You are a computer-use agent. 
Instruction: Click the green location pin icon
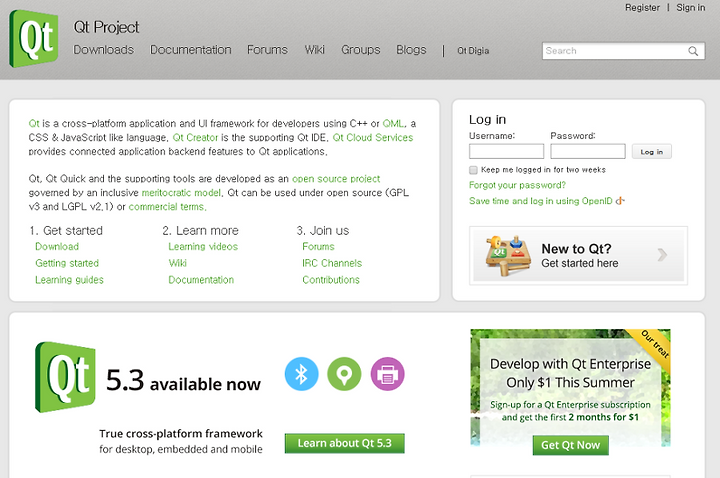[x=344, y=374]
